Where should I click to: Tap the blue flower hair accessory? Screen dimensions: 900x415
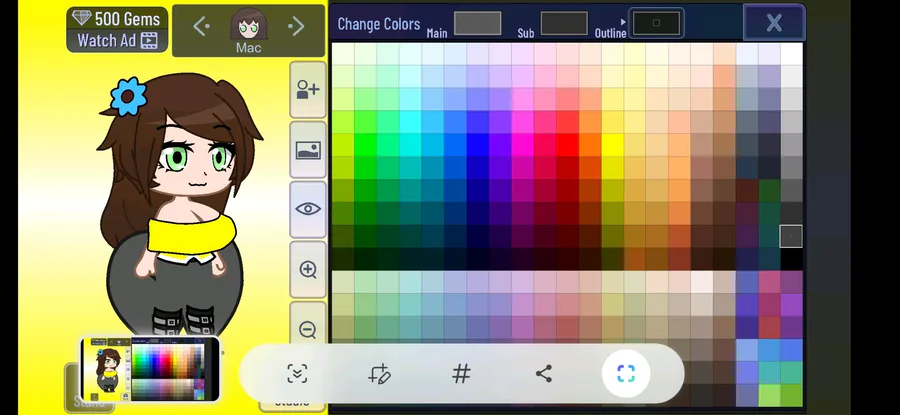(x=128, y=96)
